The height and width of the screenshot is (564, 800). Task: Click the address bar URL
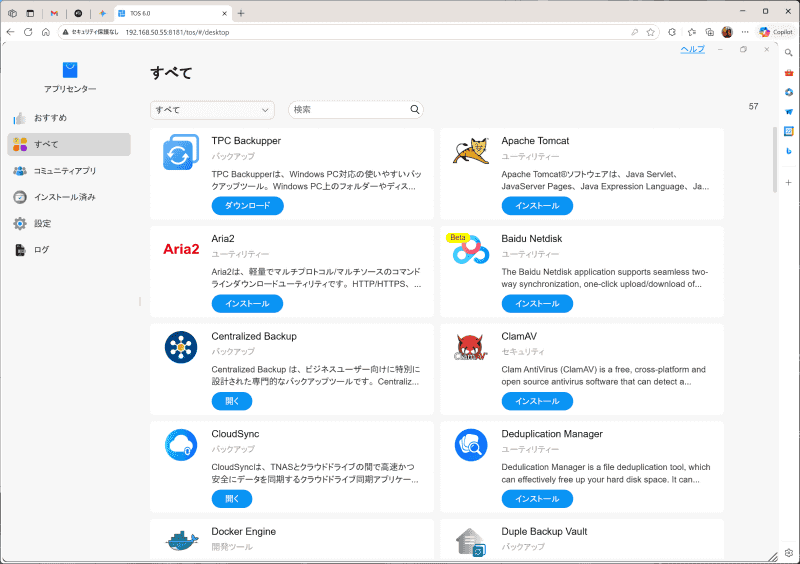pos(177,32)
